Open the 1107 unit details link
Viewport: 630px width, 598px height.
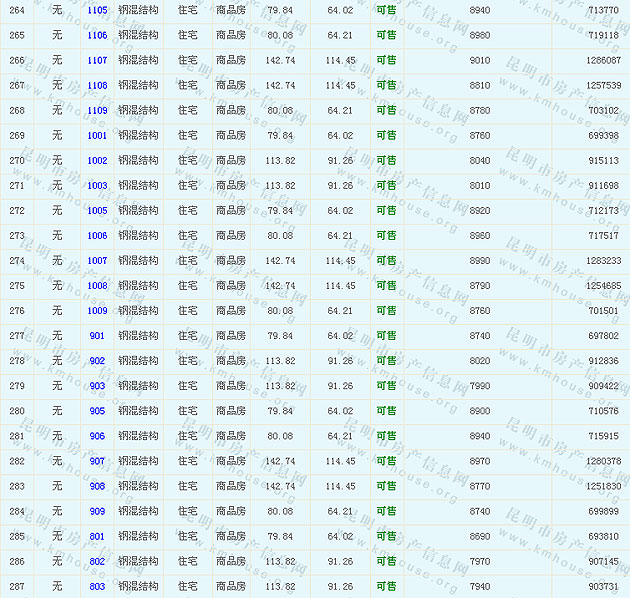(97, 60)
